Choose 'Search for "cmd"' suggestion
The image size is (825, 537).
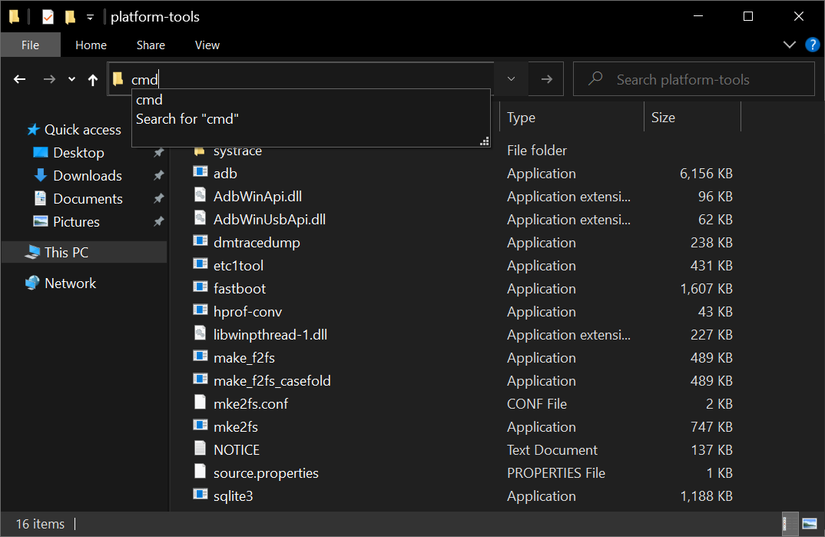[187, 119]
